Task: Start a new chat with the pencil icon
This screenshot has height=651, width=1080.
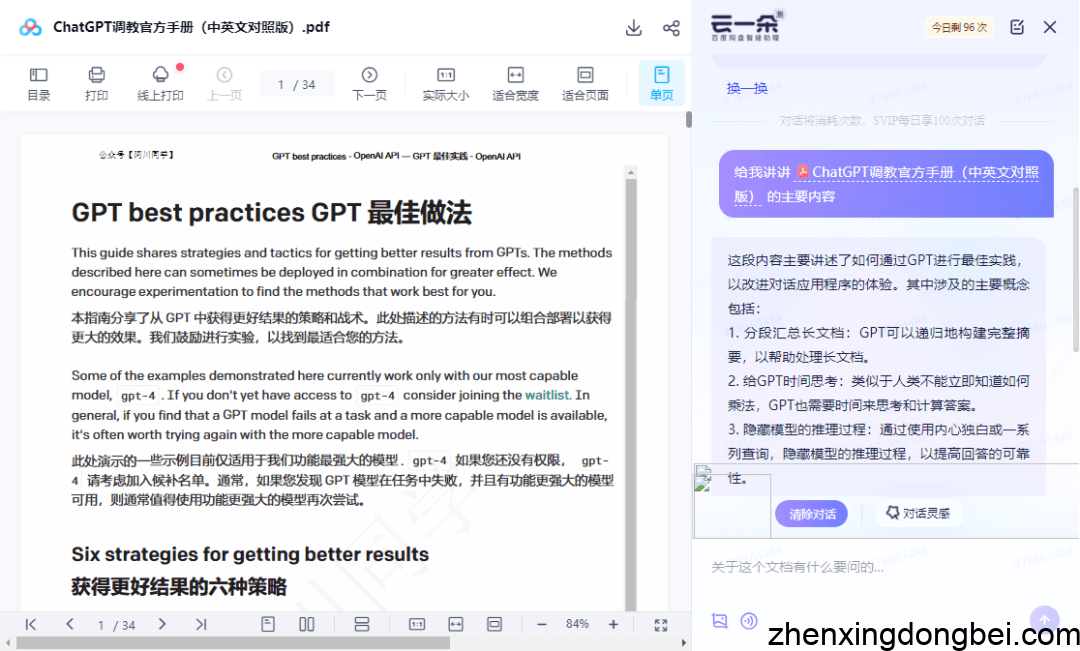Action: click(x=1017, y=27)
